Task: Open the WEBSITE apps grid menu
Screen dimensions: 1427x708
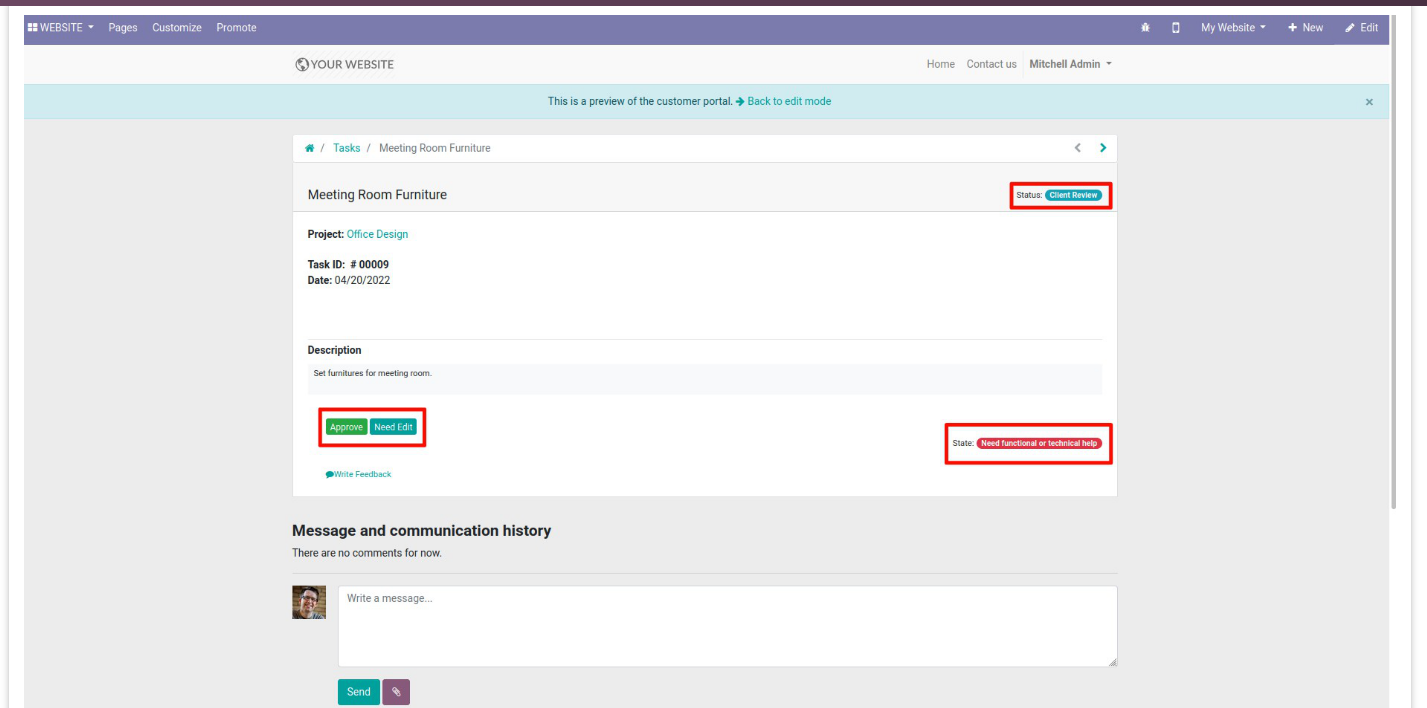Action: point(60,28)
